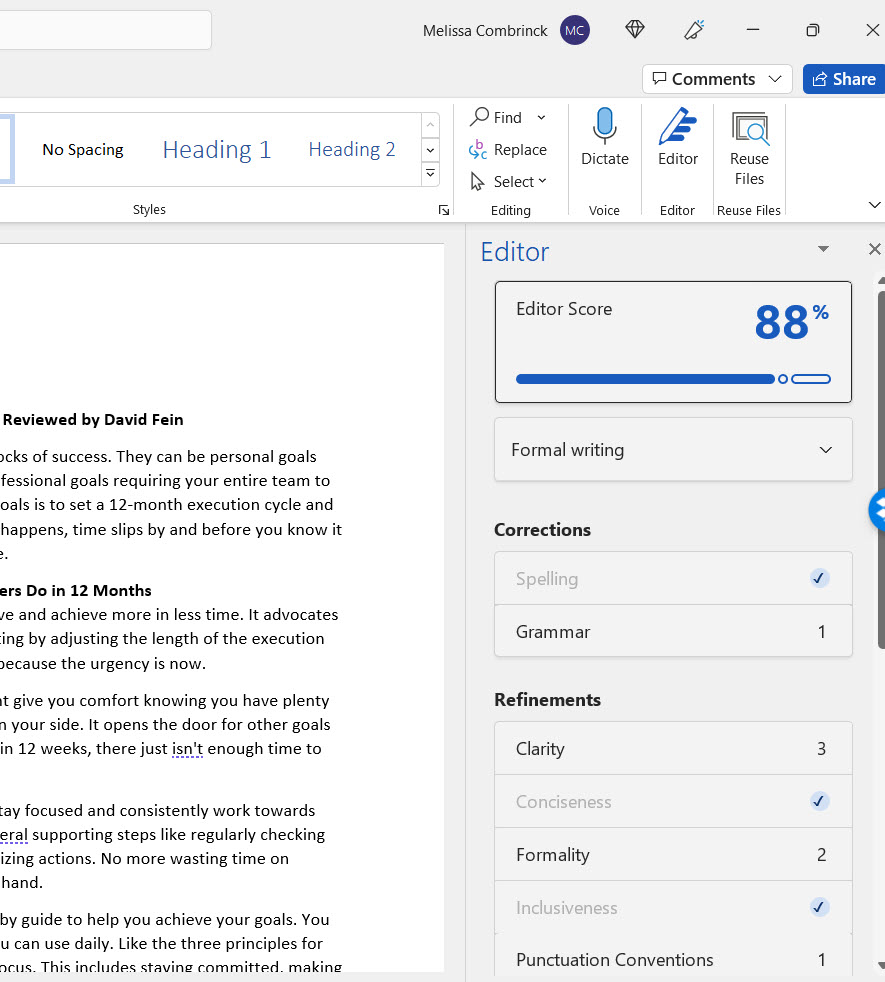
Task: Apply the No Spacing style
Action: [x=83, y=150]
